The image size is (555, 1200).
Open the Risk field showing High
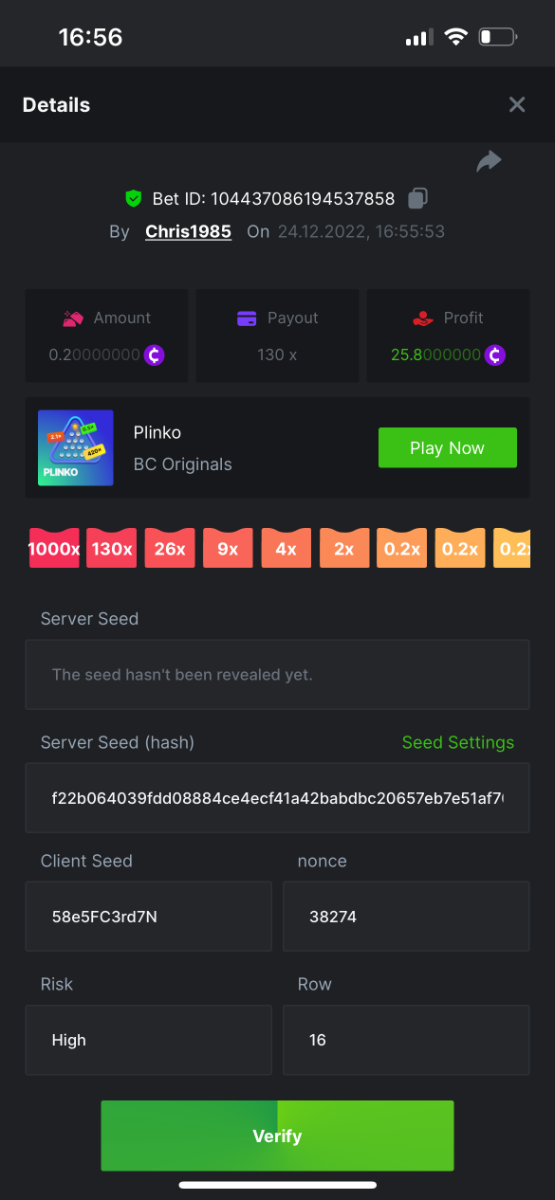click(148, 1040)
